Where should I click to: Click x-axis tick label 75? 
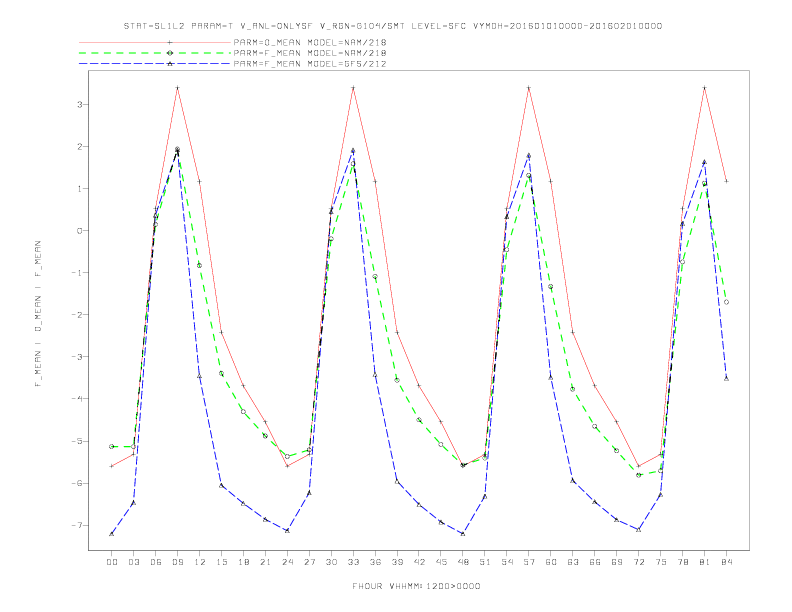coord(661,562)
